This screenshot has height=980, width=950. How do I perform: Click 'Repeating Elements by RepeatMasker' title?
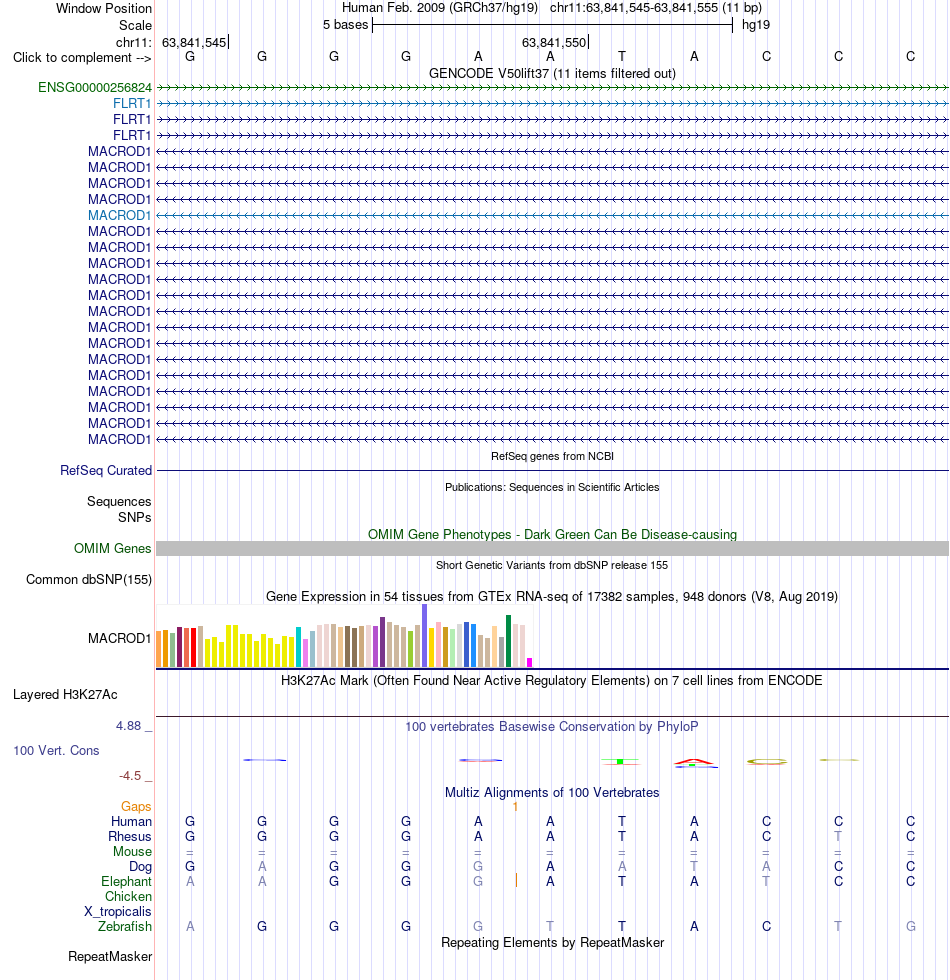click(x=552, y=942)
